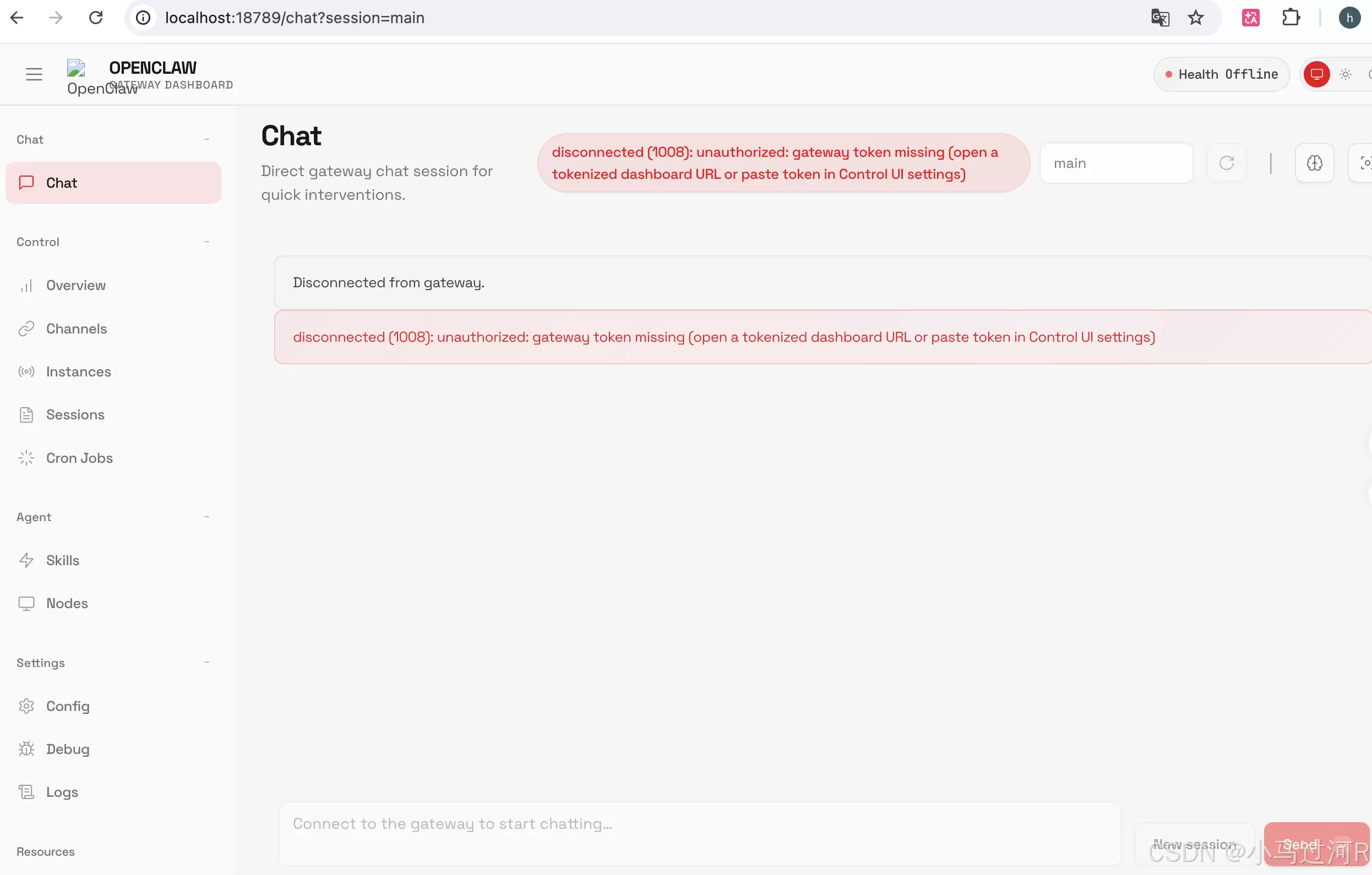1372x875 pixels.
Task: Click the Health Offline status pill
Action: click(x=1221, y=74)
